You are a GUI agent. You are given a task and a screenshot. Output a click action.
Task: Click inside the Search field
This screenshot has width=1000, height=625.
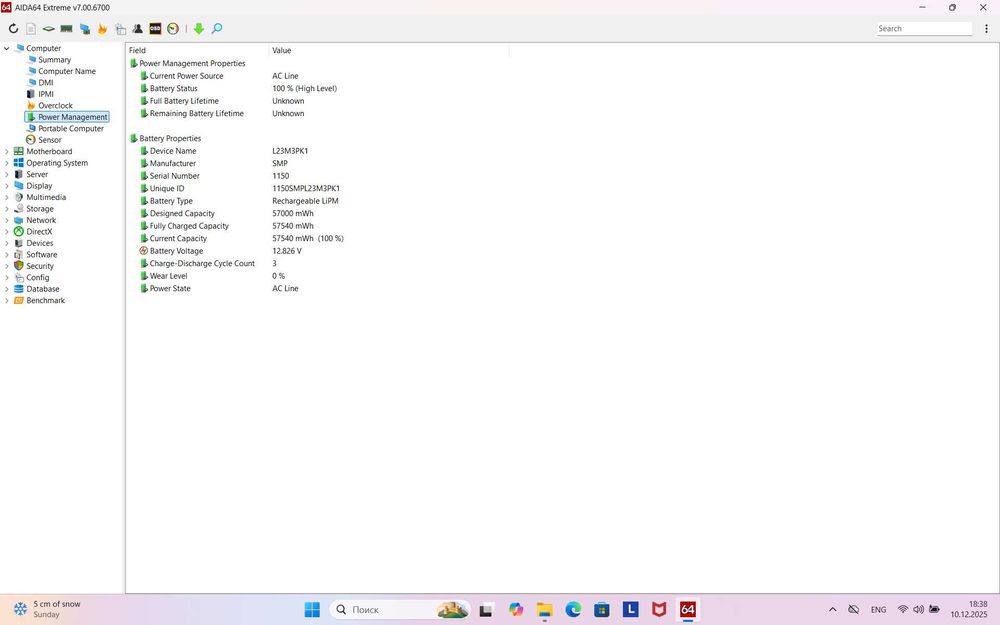point(924,29)
